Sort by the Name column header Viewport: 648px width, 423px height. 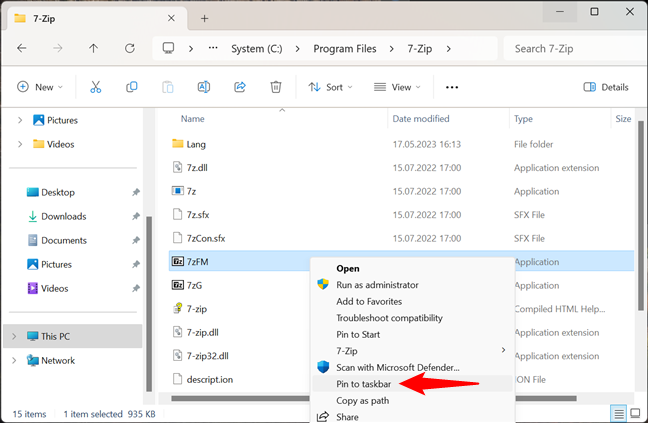(193, 119)
